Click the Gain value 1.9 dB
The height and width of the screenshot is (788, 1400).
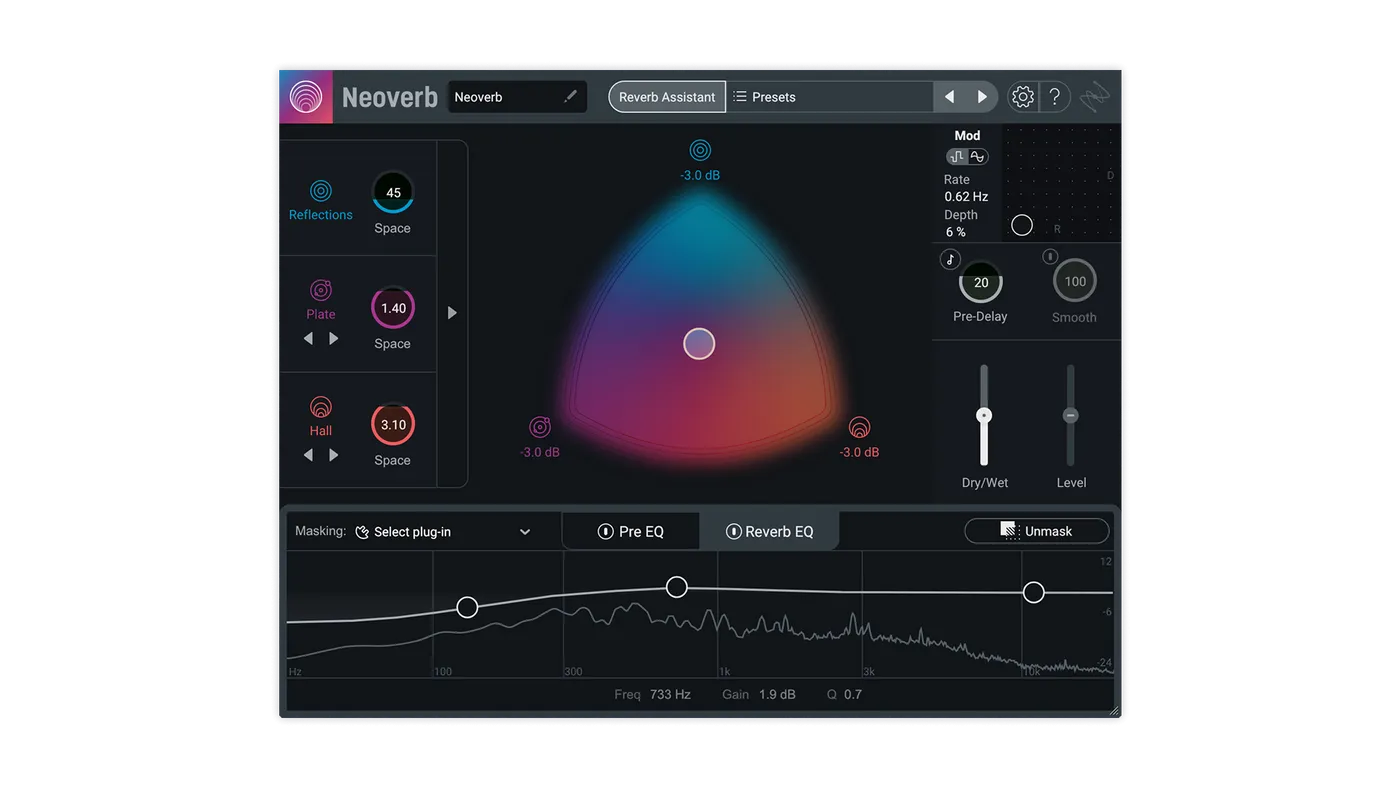click(777, 694)
